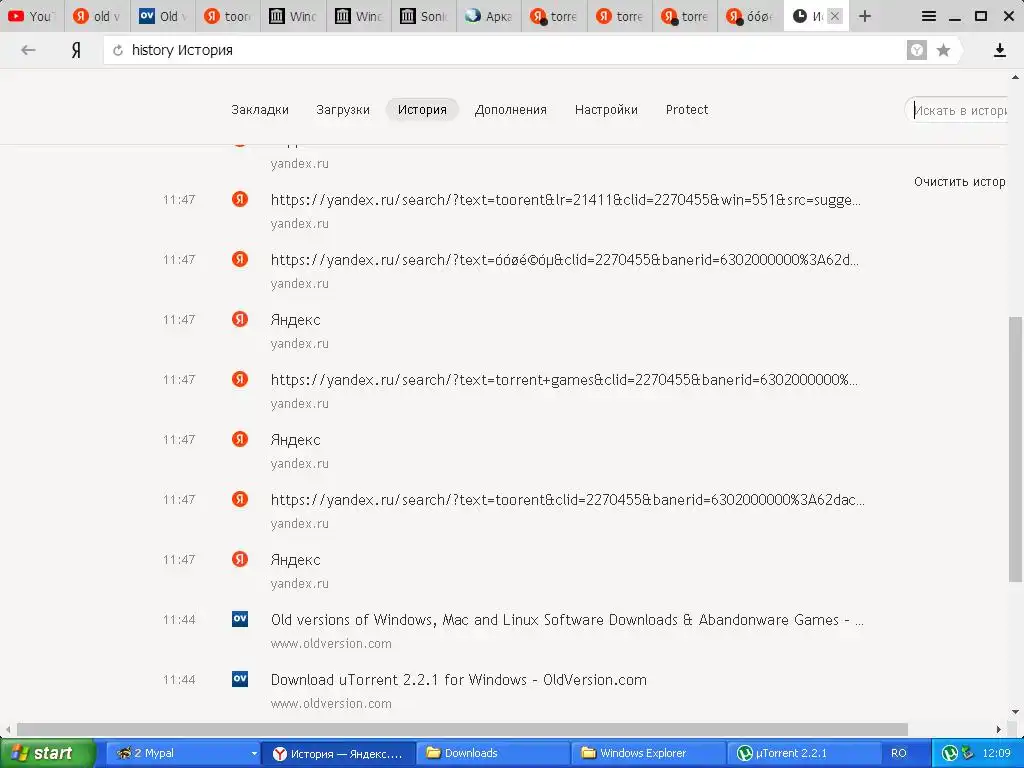Click the vertical scrollbar thumb
Image resolution: width=1024 pixels, height=768 pixels.
coord(1015,449)
